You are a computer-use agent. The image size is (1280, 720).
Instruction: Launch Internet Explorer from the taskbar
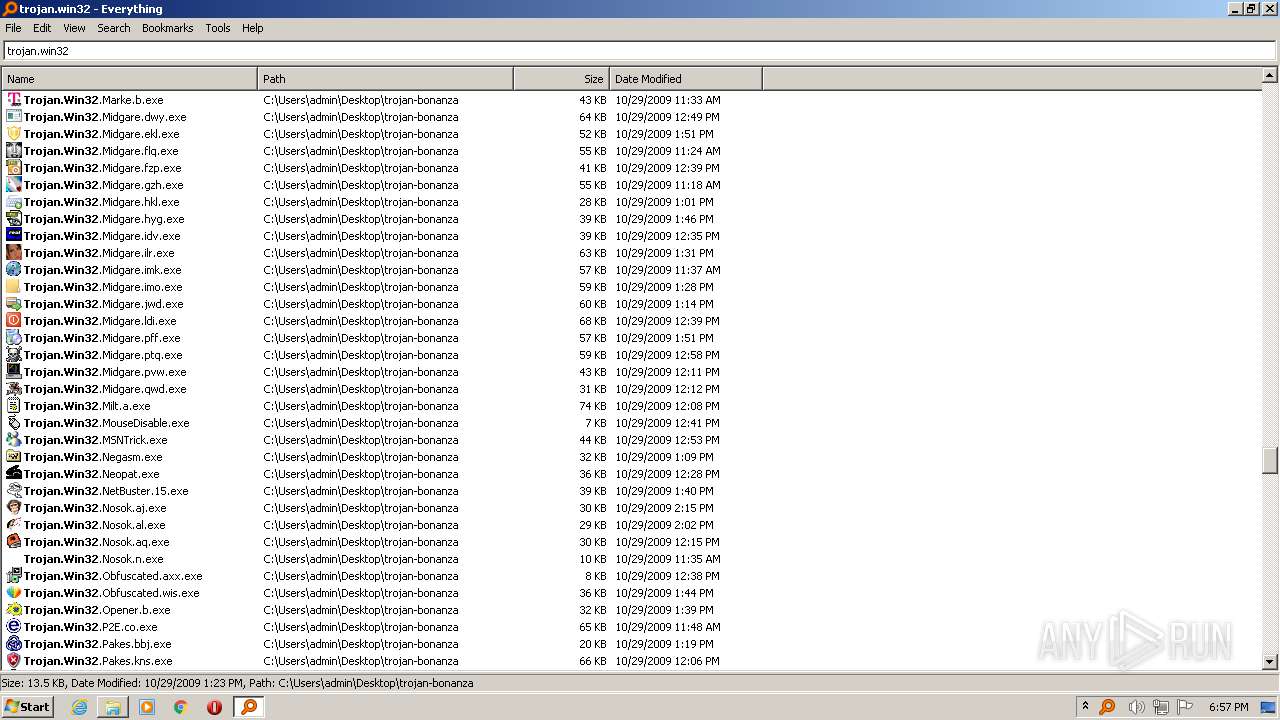pyautogui.click(x=80, y=707)
